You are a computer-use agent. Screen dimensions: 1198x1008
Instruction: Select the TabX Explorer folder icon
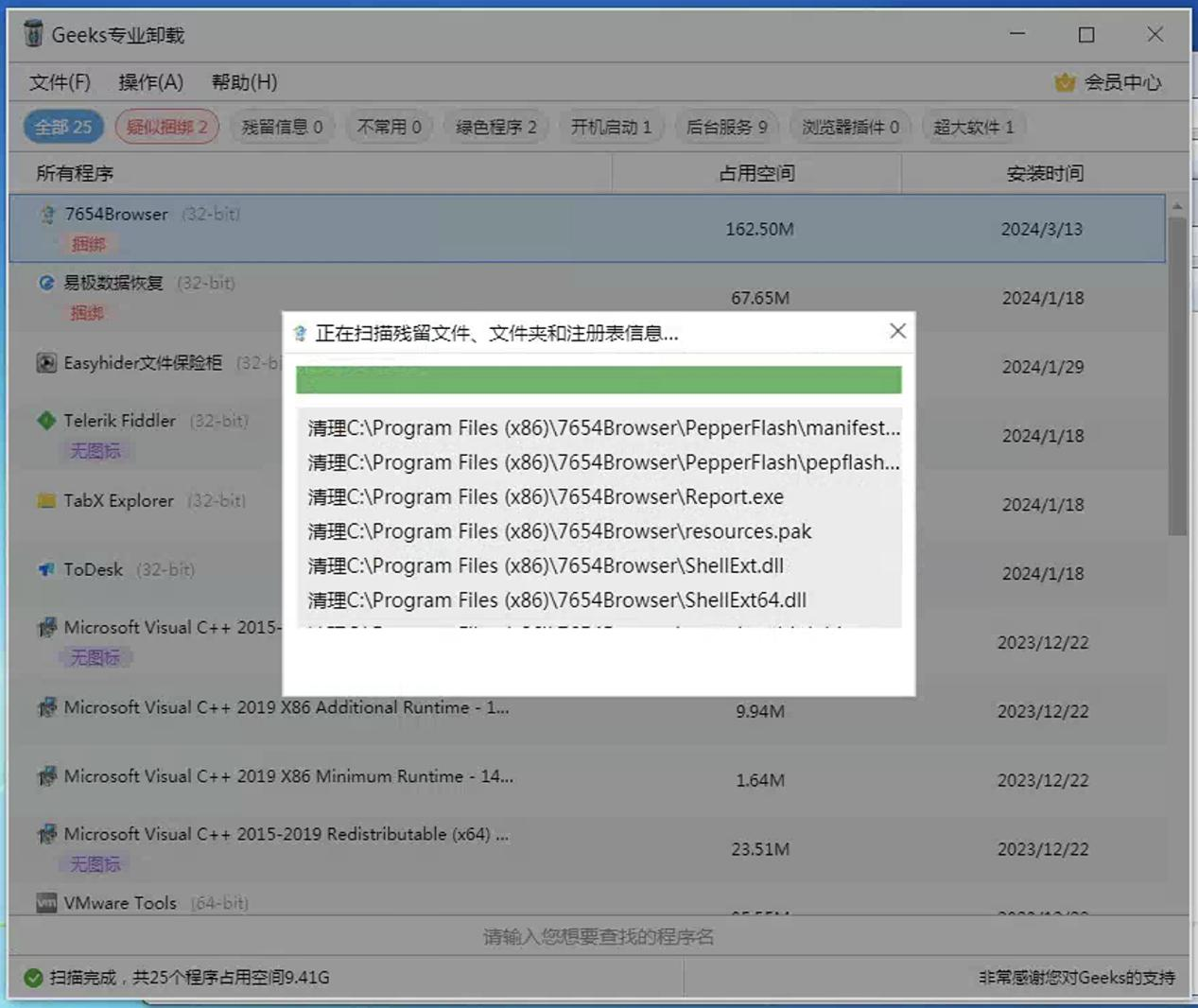point(47,501)
